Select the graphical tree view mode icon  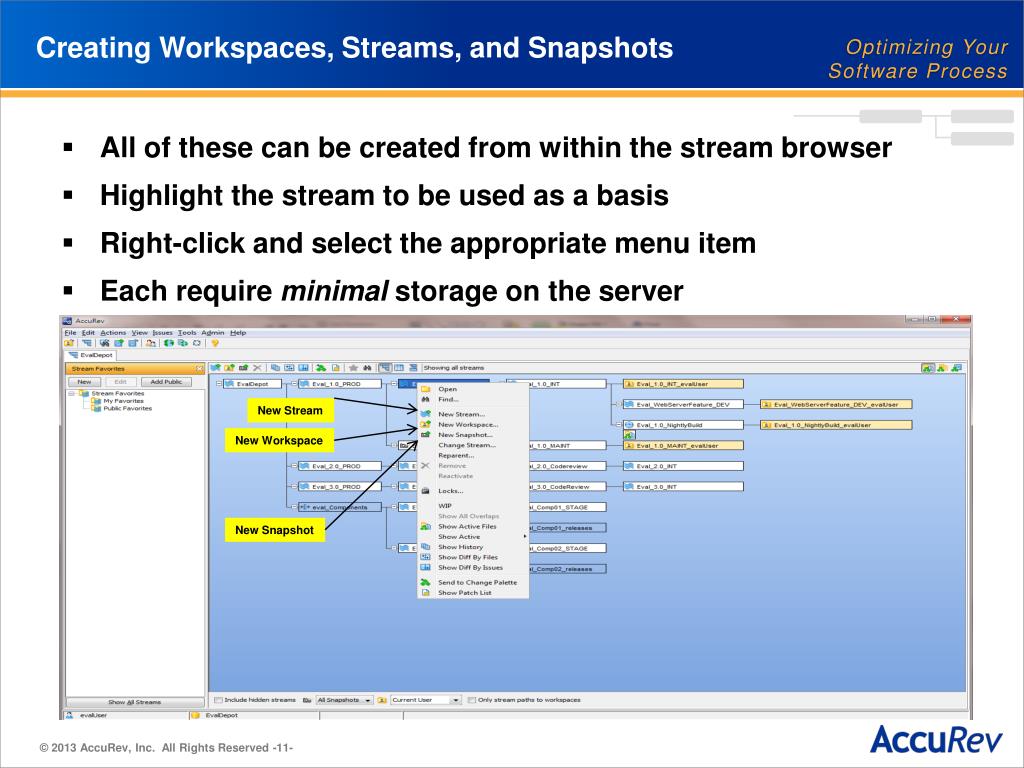385,368
